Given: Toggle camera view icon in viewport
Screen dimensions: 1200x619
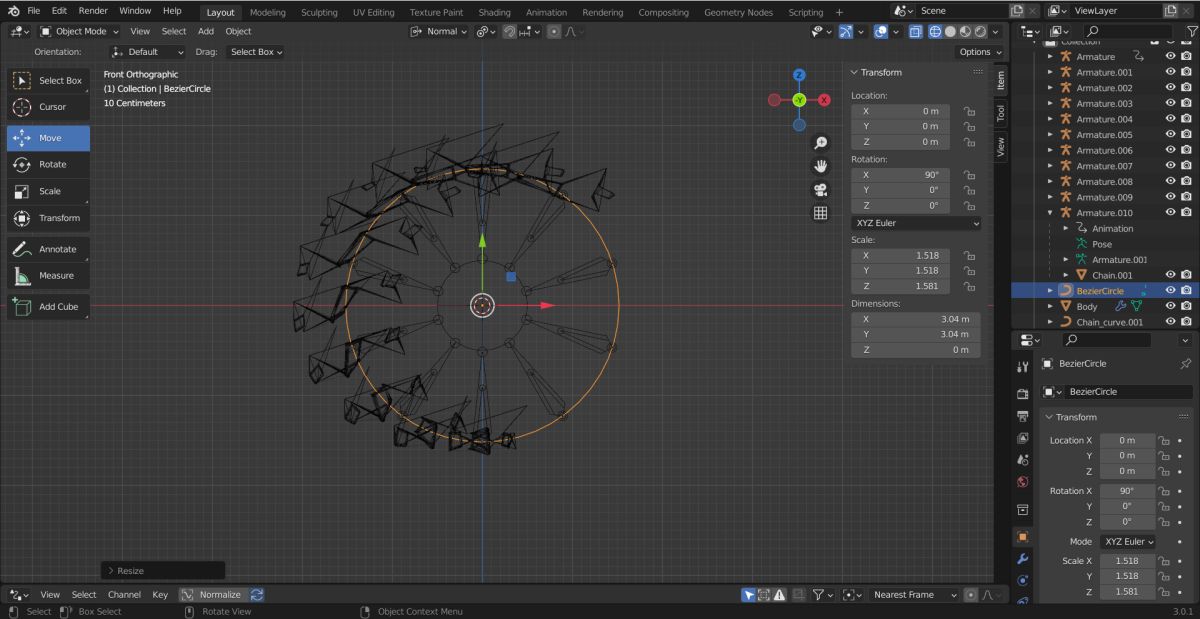Looking at the screenshot, I should coord(820,189).
